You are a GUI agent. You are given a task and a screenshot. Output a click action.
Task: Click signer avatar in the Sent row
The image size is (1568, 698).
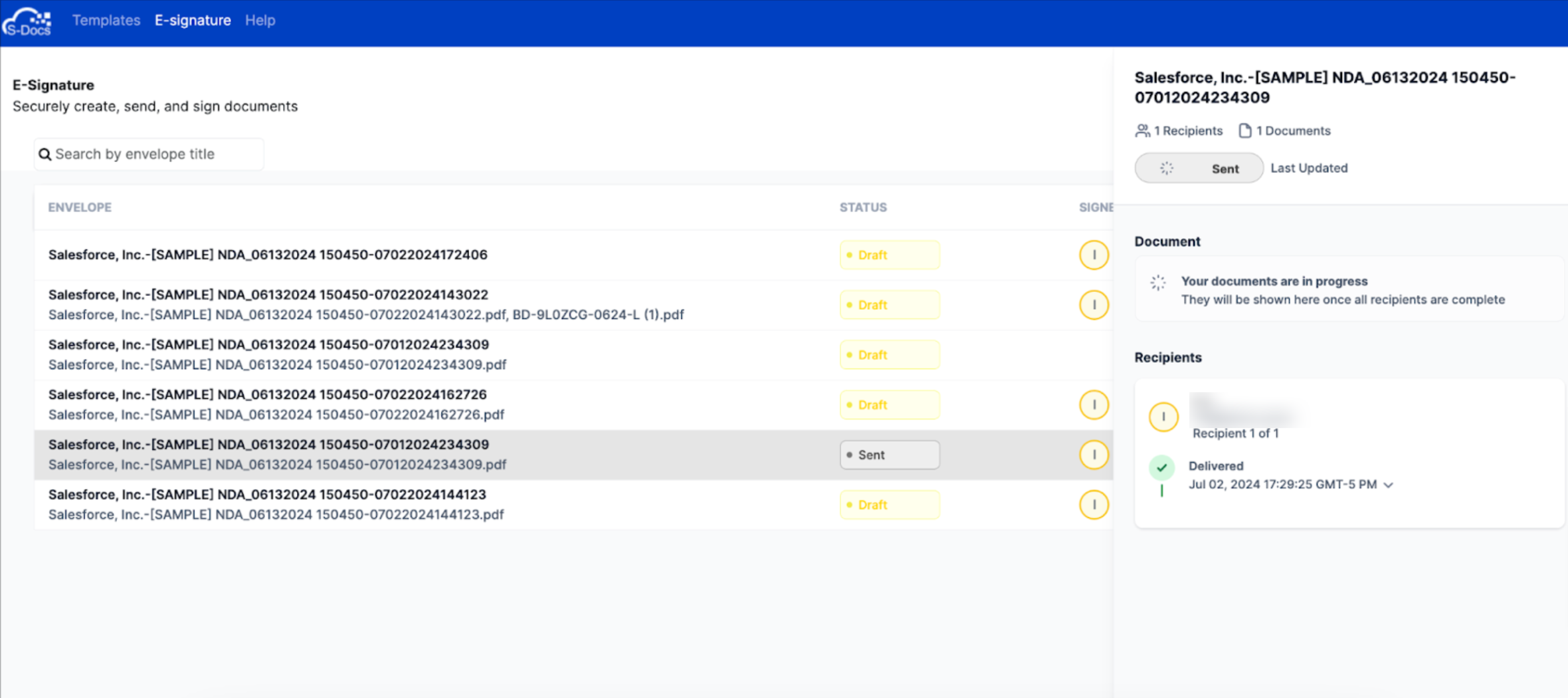coord(1094,455)
